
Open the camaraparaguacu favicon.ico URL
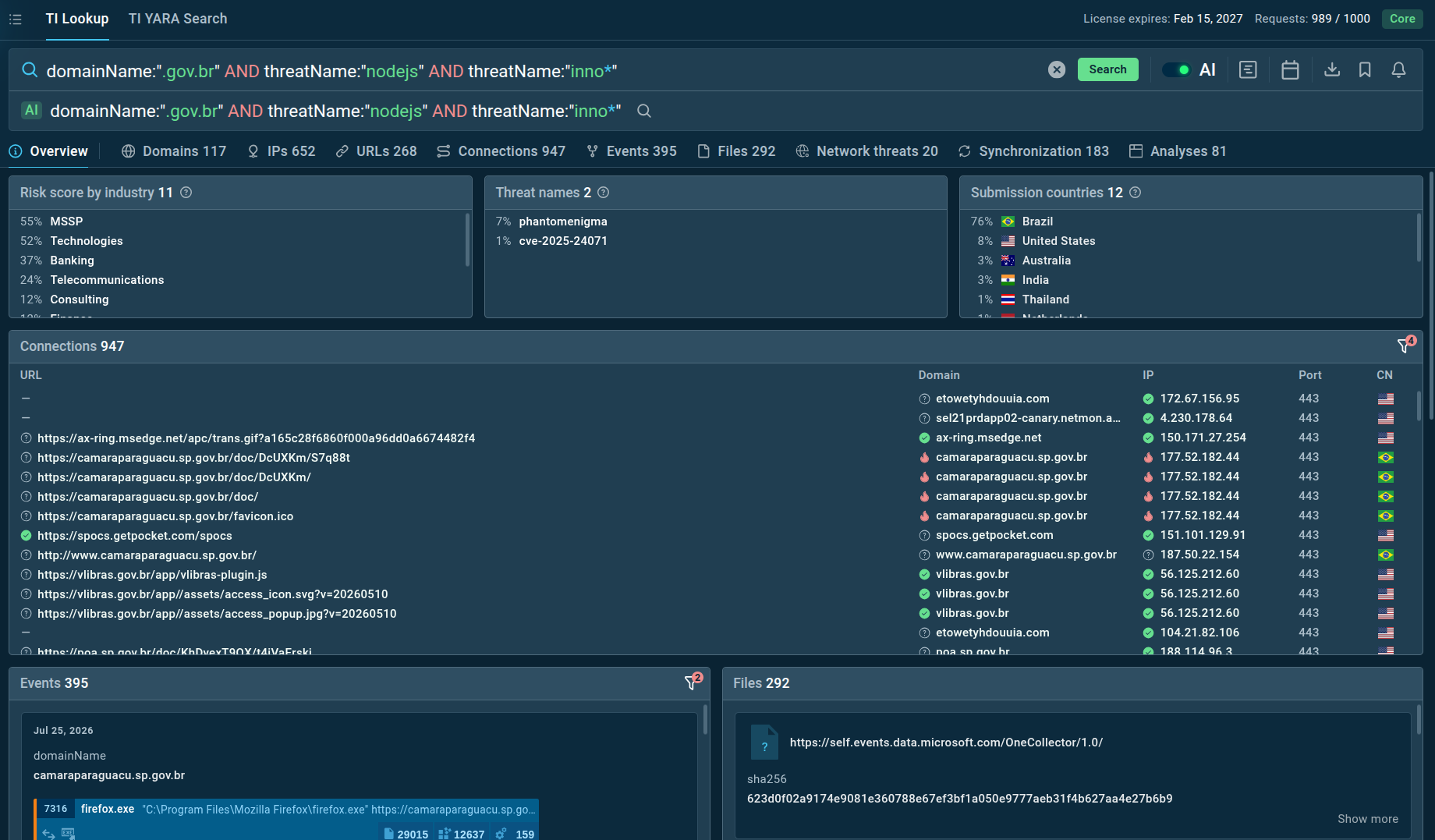[x=165, y=516]
